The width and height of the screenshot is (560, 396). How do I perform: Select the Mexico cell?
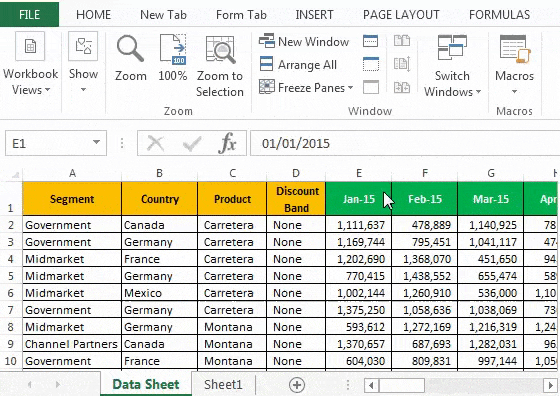(159, 293)
